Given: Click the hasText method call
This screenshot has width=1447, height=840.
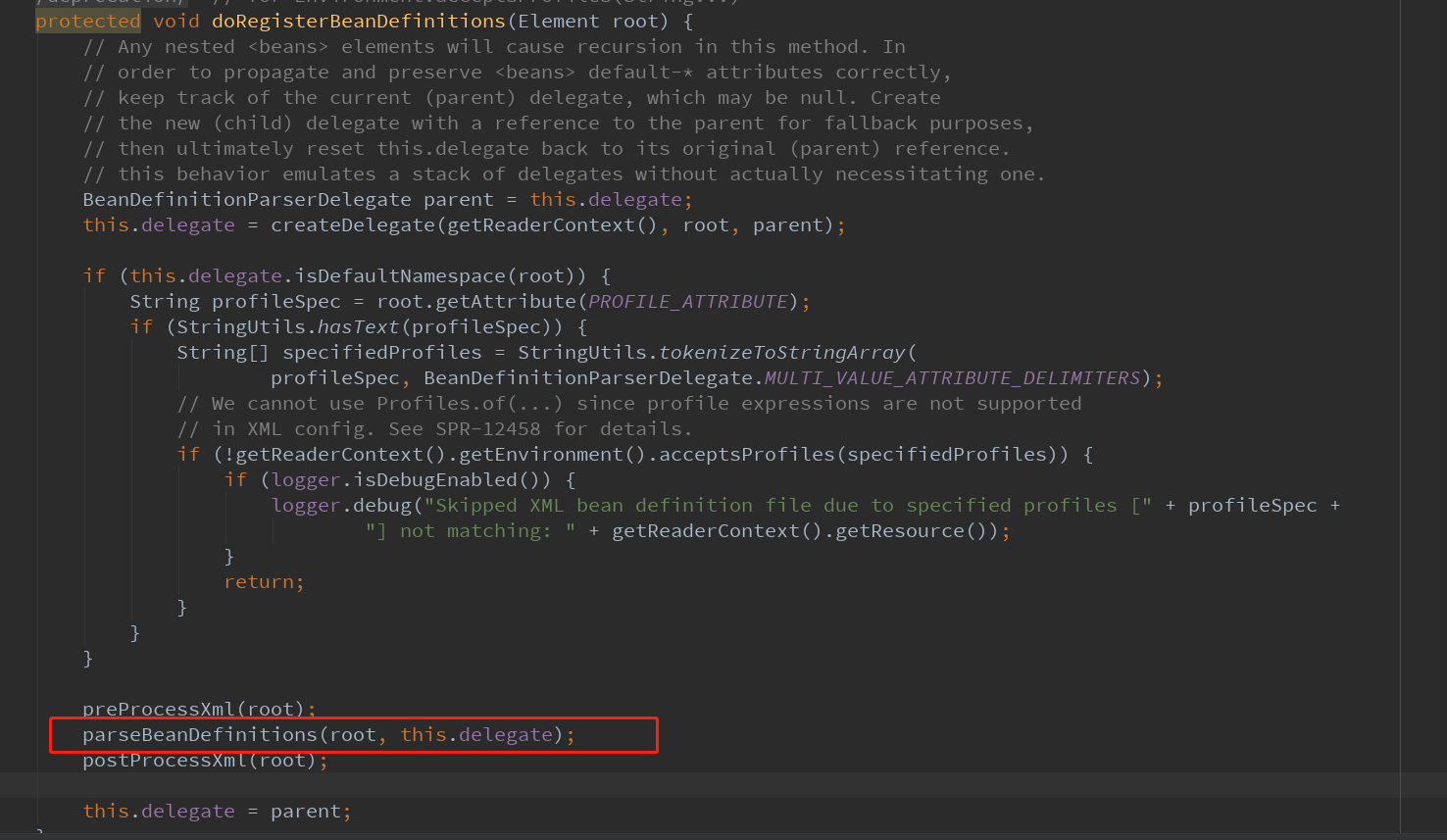Looking at the screenshot, I should [x=359, y=326].
